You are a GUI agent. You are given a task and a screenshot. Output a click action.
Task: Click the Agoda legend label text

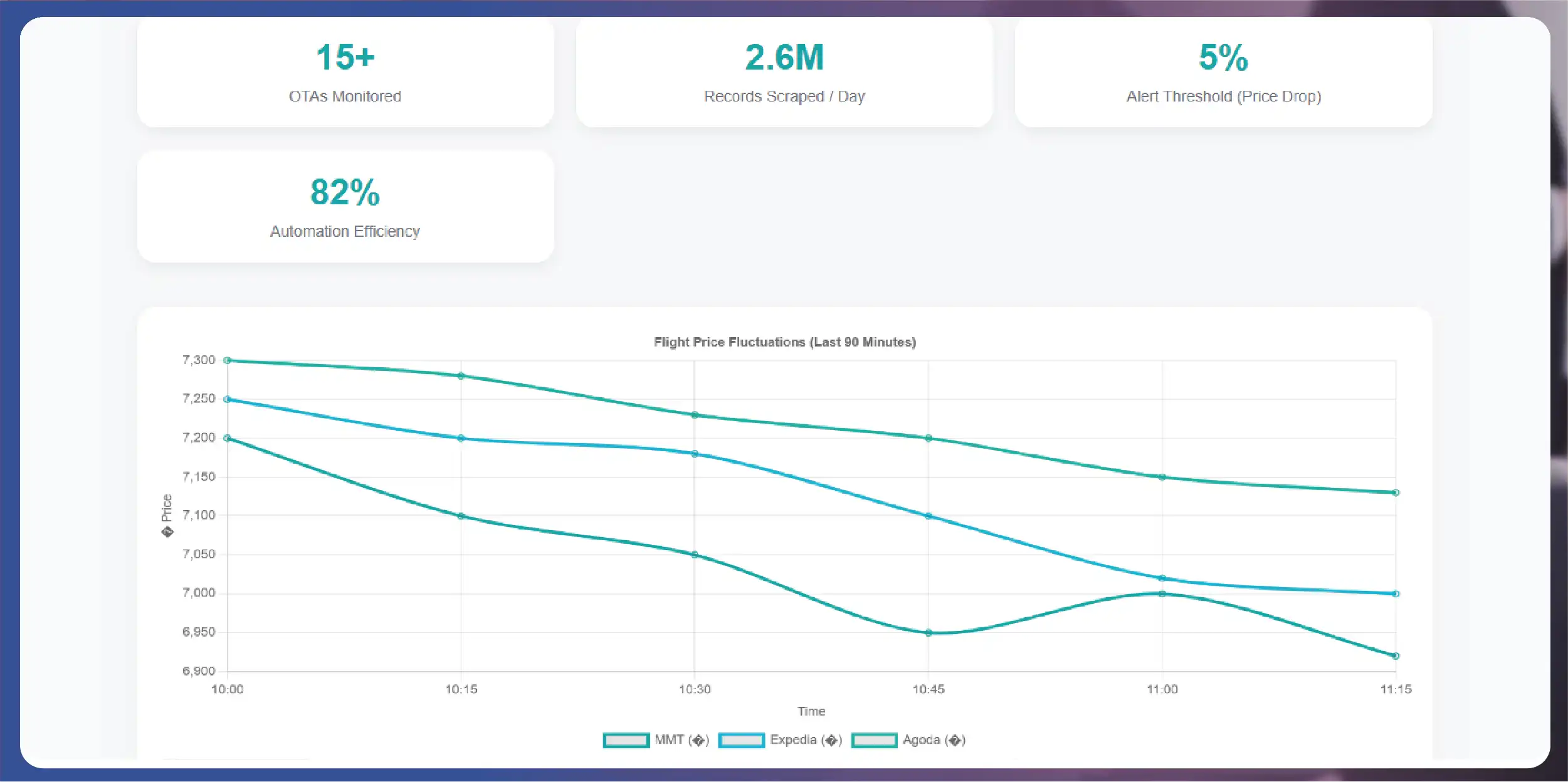[934, 740]
